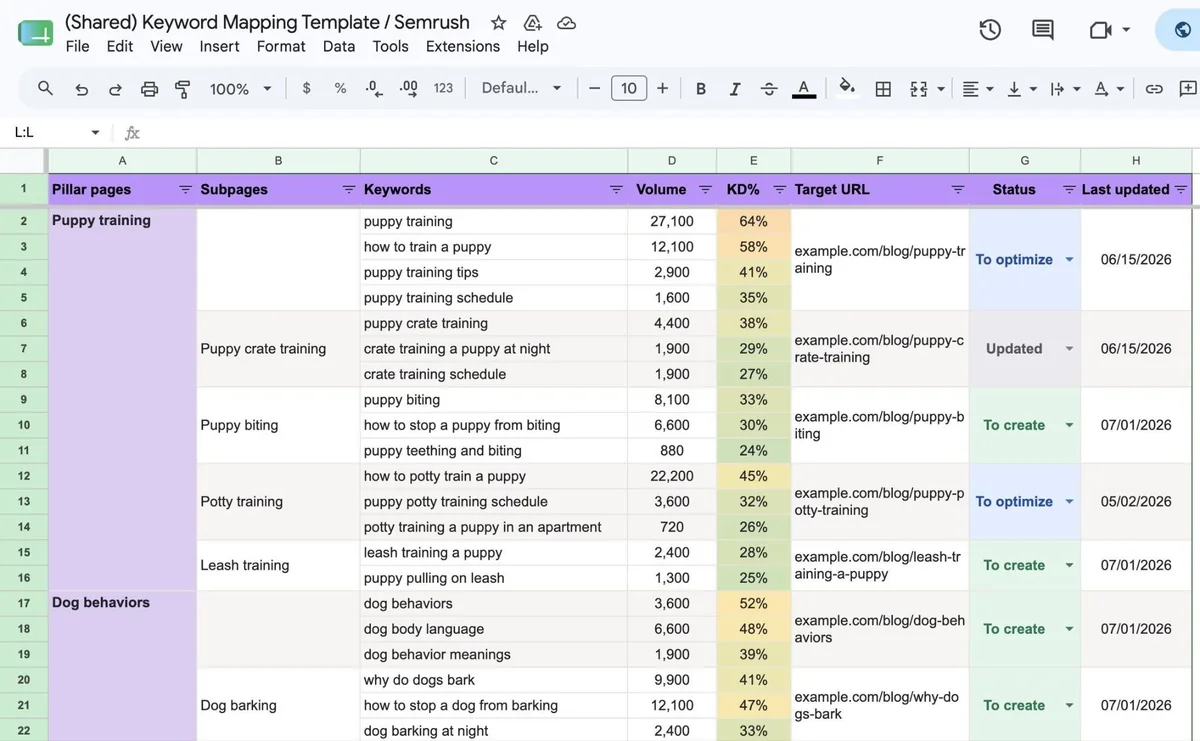The height and width of the screenshot is (741, 1200).
Task: Toggle the Volume column filter
Action: (705, 189)
